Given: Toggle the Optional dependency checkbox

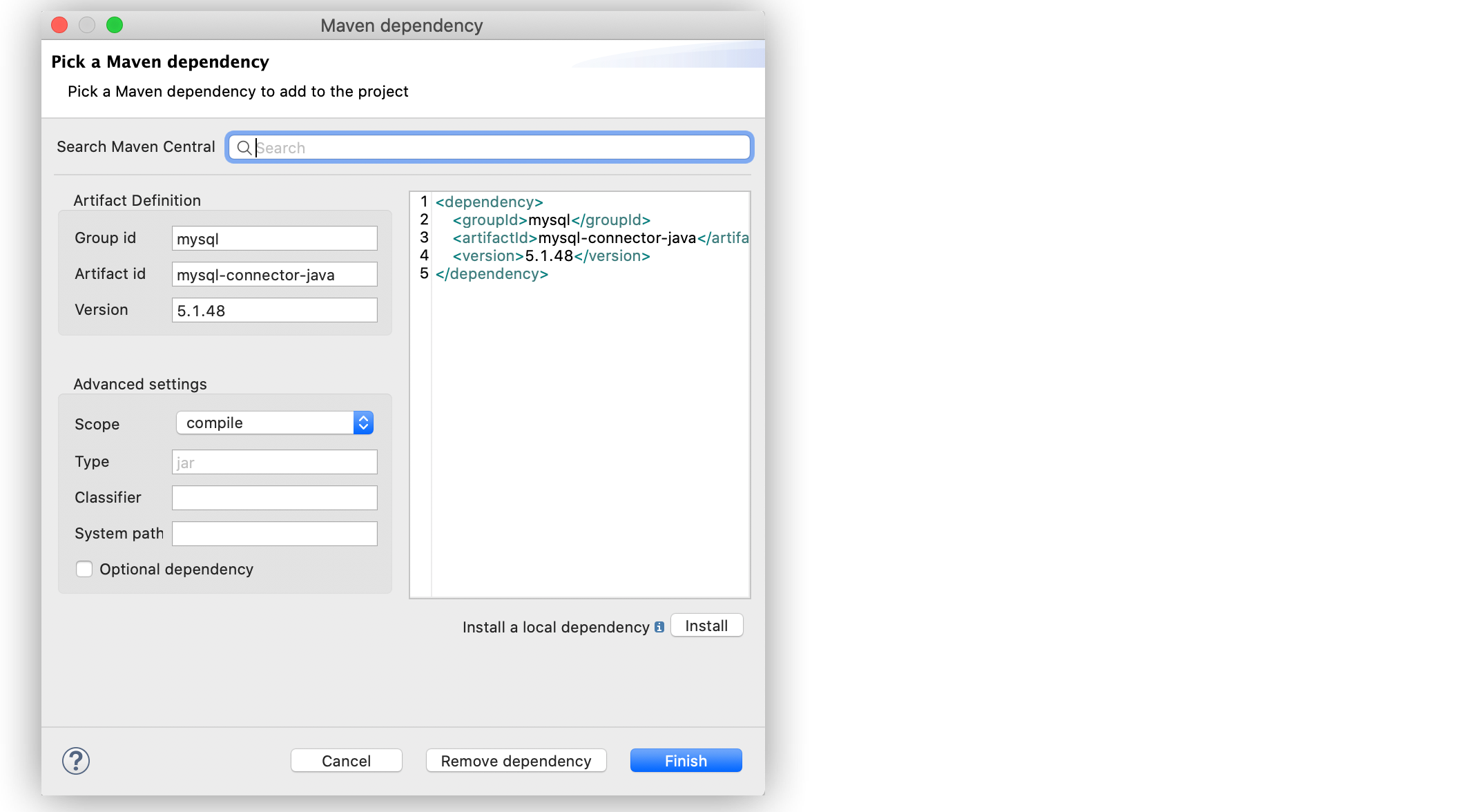Looking at the screenshot, I should [x=84, y=569].
